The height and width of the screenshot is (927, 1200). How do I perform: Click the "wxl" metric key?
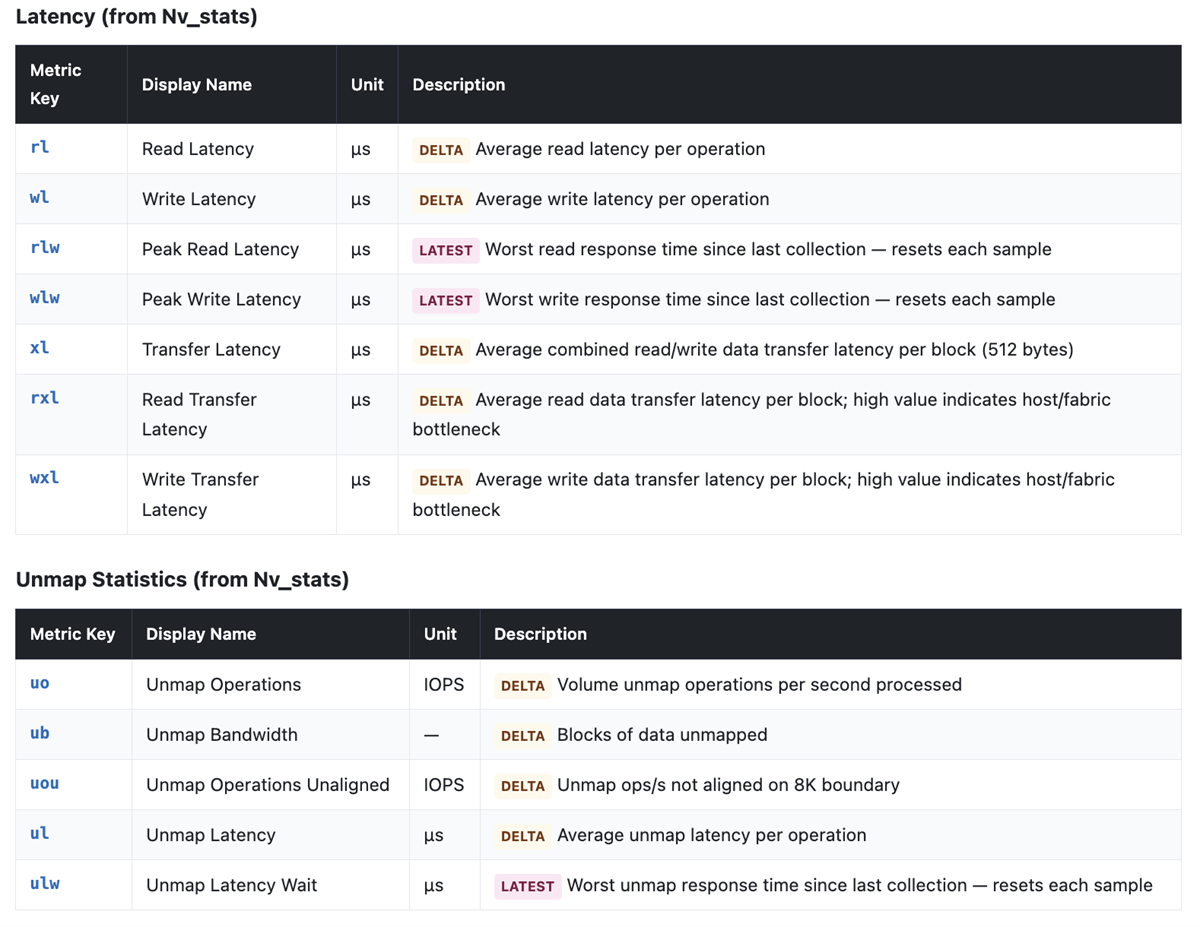pos(45,478)
